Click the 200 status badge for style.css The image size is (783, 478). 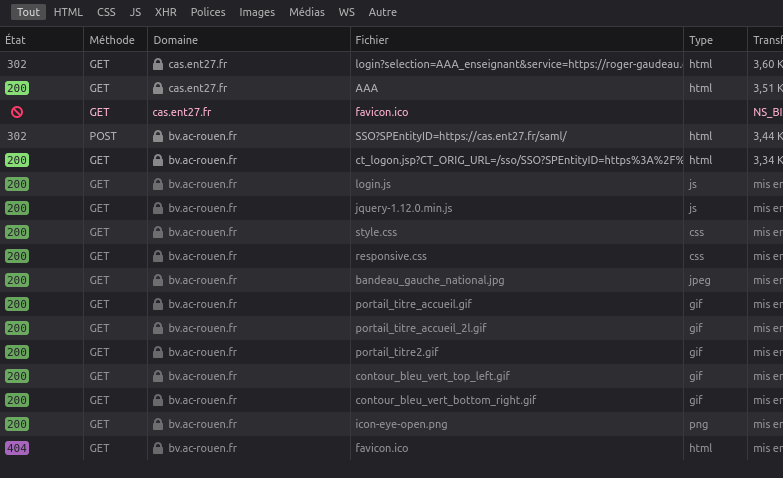pyautogui.click(x=17, y=232)
